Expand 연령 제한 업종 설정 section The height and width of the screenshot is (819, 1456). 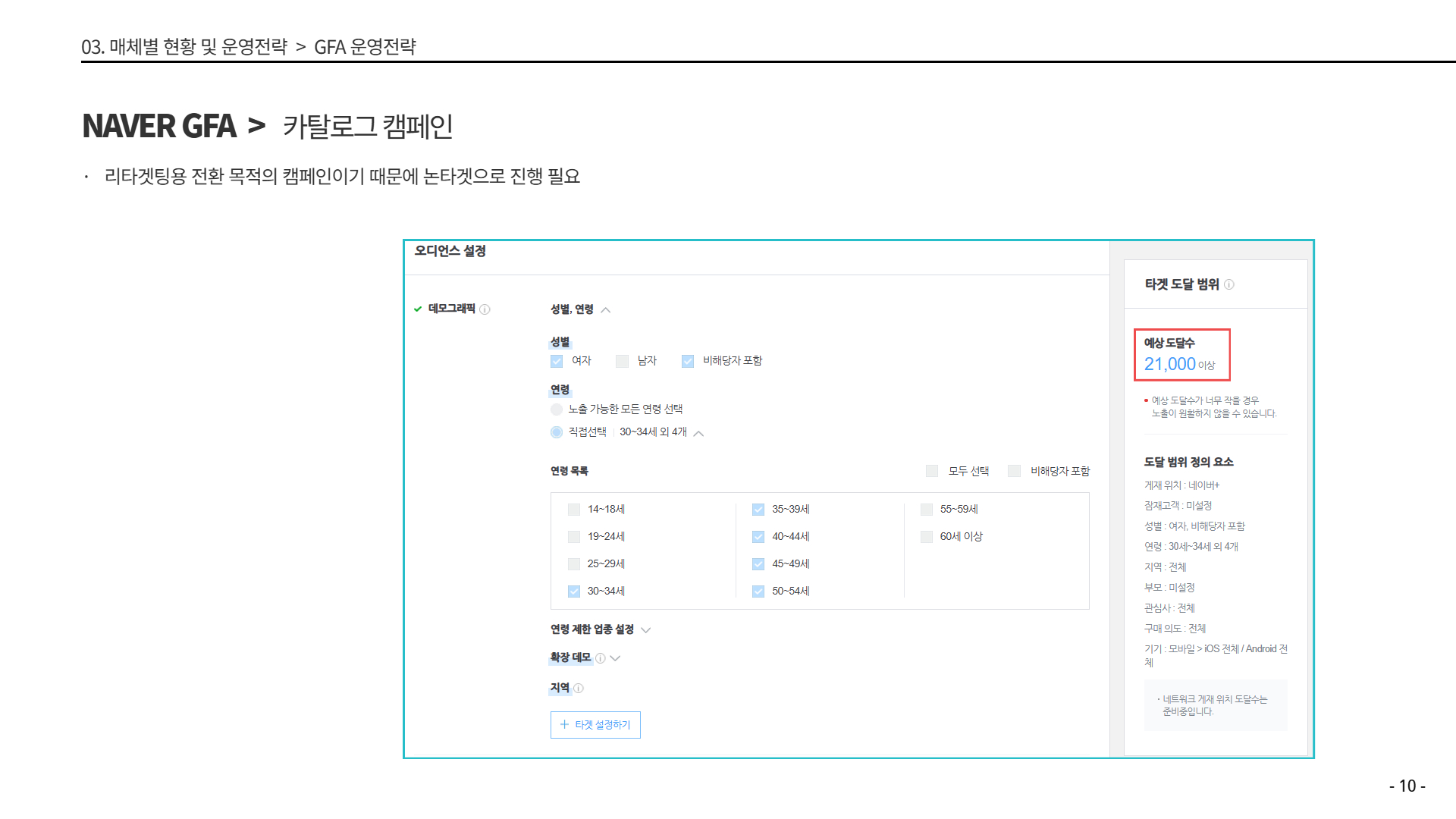tap(646, 629)
